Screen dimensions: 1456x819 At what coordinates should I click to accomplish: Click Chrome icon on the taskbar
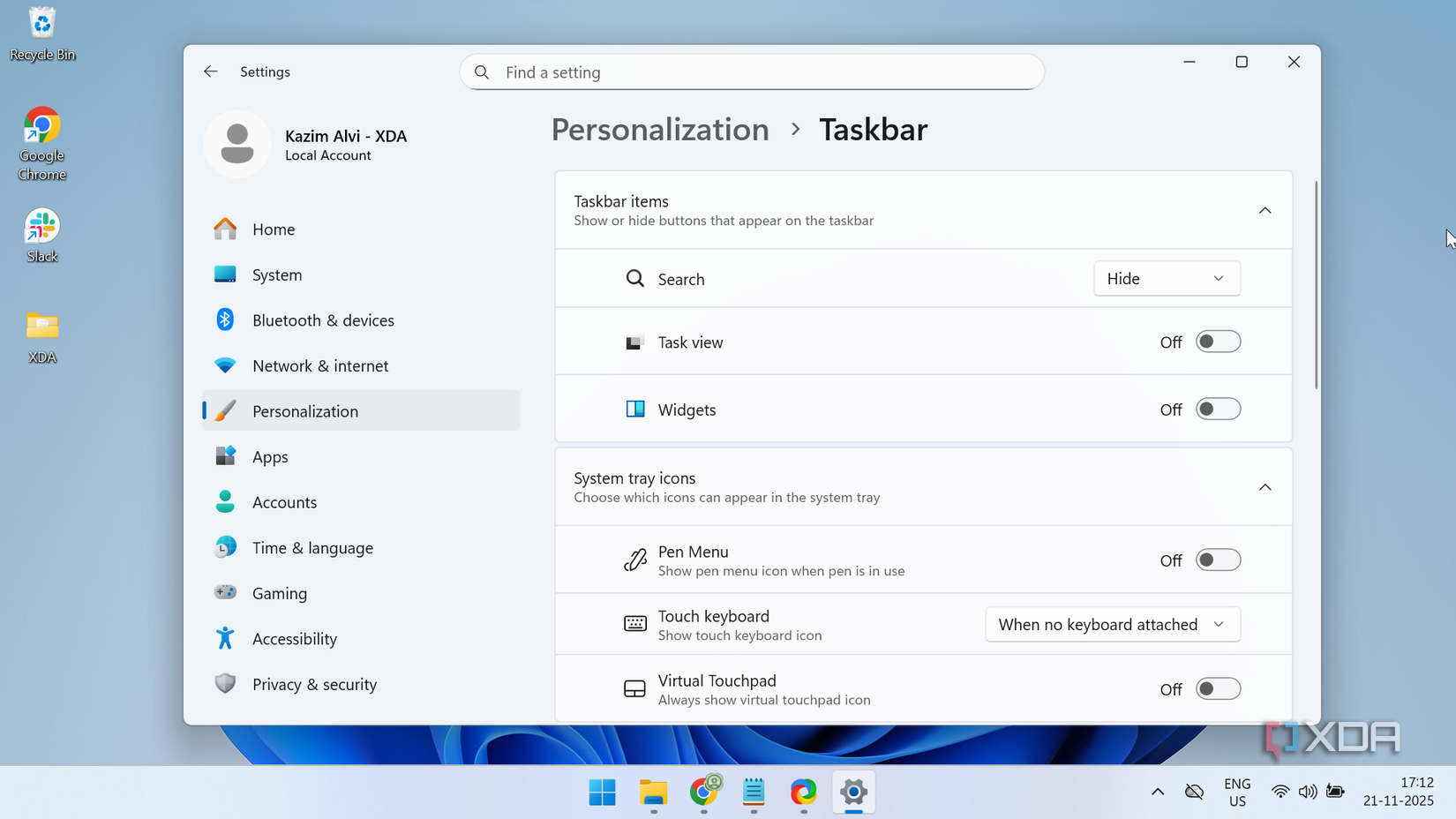(703, 793)
